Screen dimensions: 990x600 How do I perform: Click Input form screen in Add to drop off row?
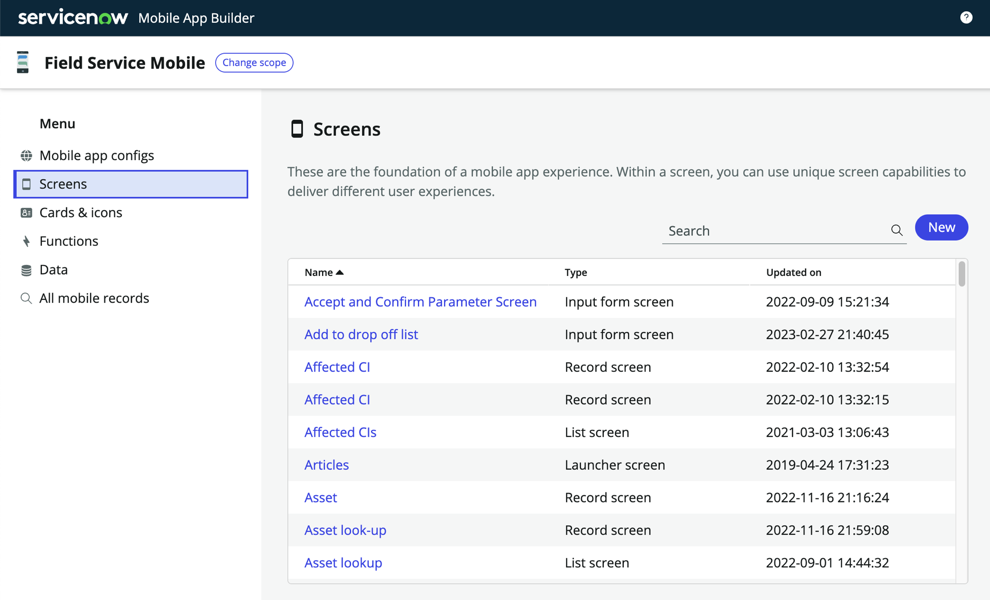[619, 335]
